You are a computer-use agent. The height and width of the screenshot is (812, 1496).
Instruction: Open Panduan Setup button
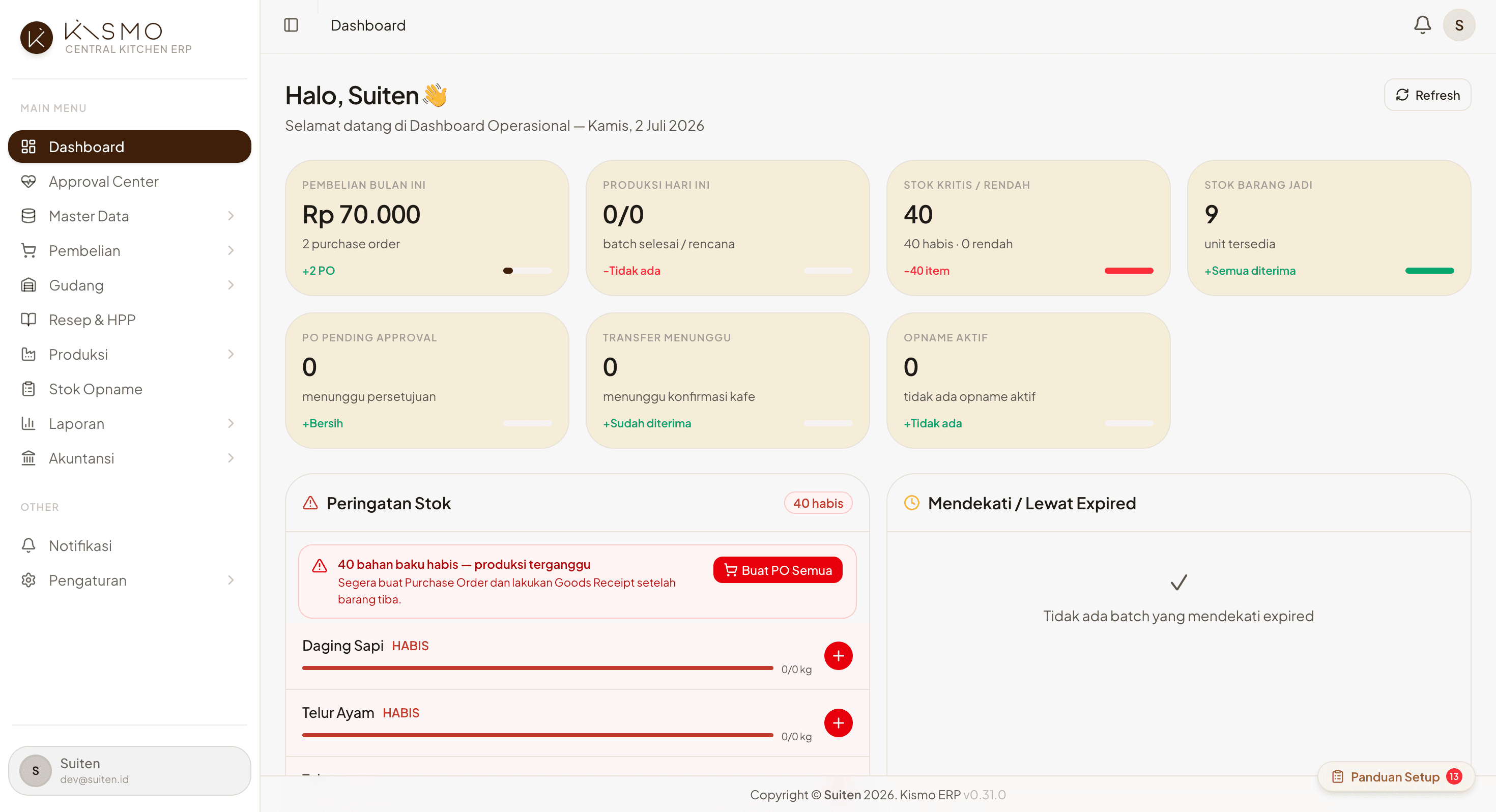(1396, 776)
